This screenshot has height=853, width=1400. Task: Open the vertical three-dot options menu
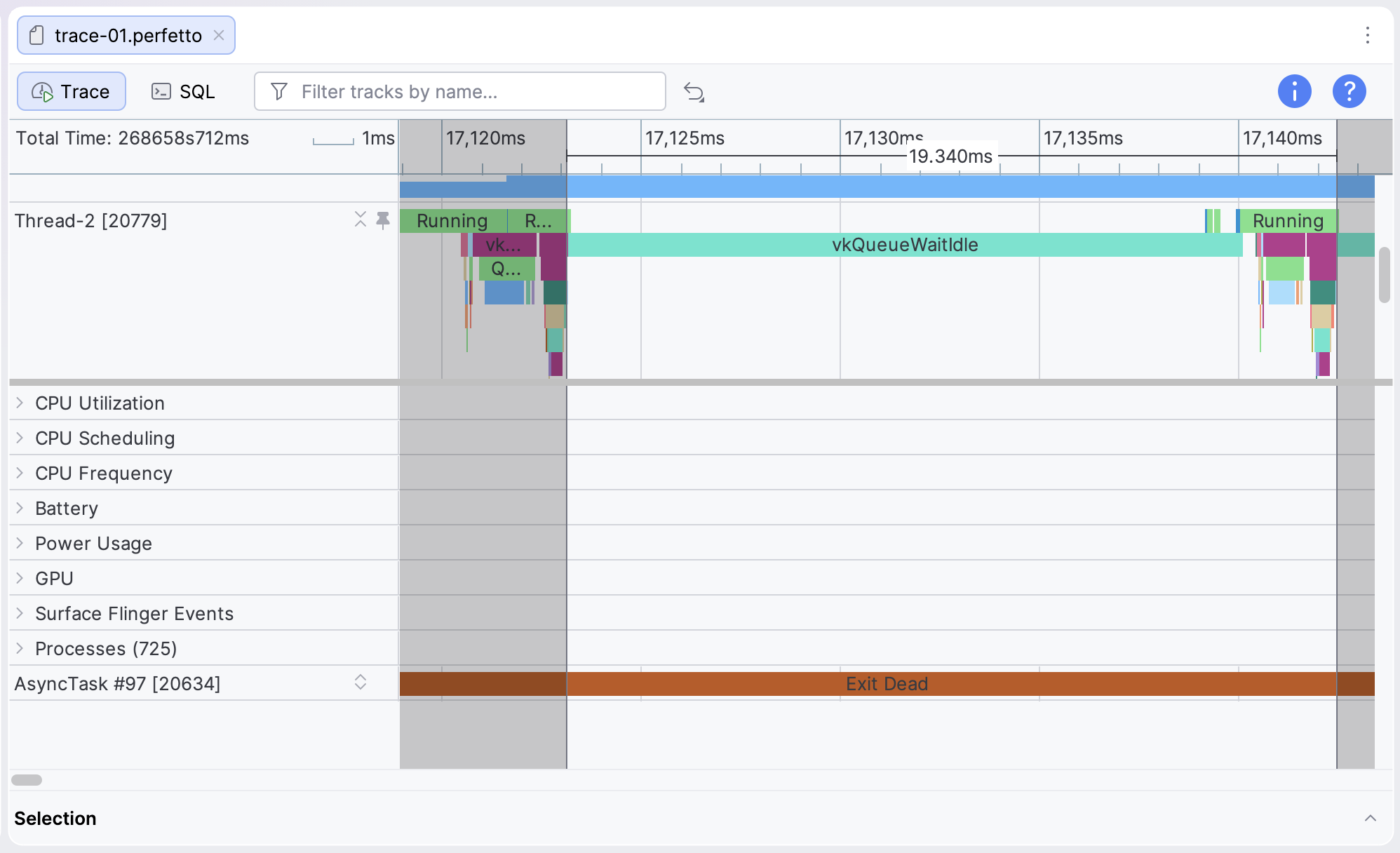pos(1367,35)
